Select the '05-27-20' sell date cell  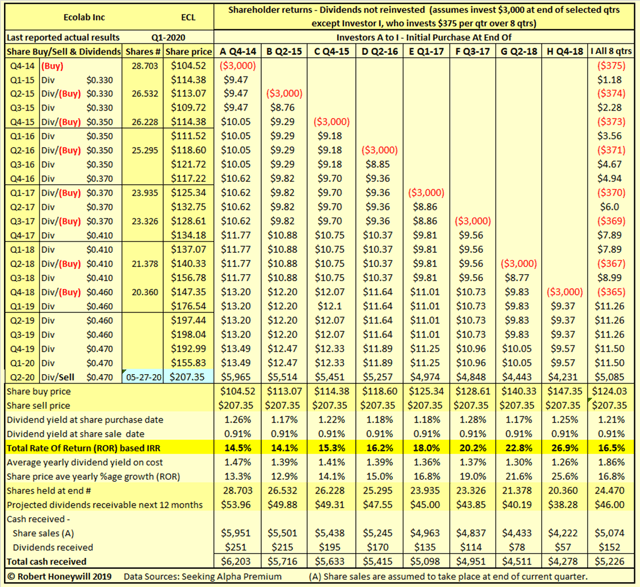click(x=143, y=377)
